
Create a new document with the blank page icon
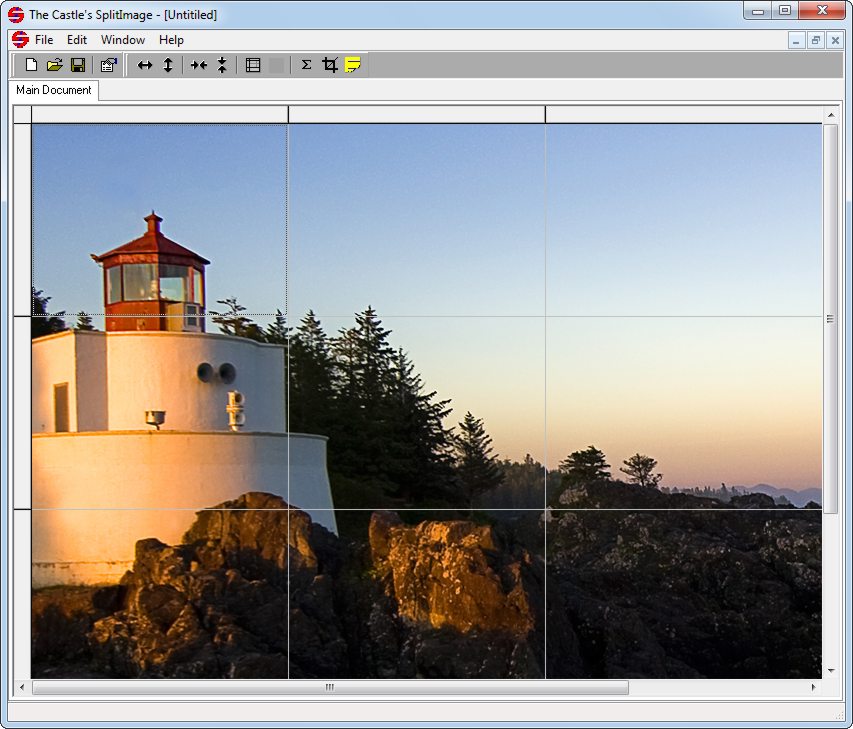pyautogui.click(x=31, y=65)
